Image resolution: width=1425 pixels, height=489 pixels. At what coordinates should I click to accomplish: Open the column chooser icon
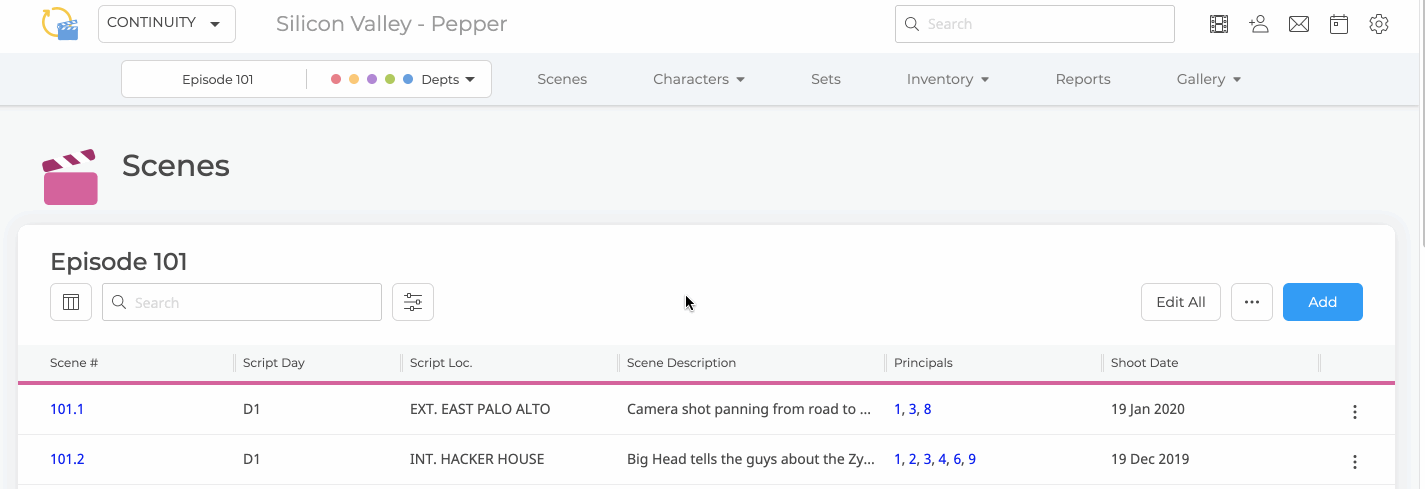[71, 302]
